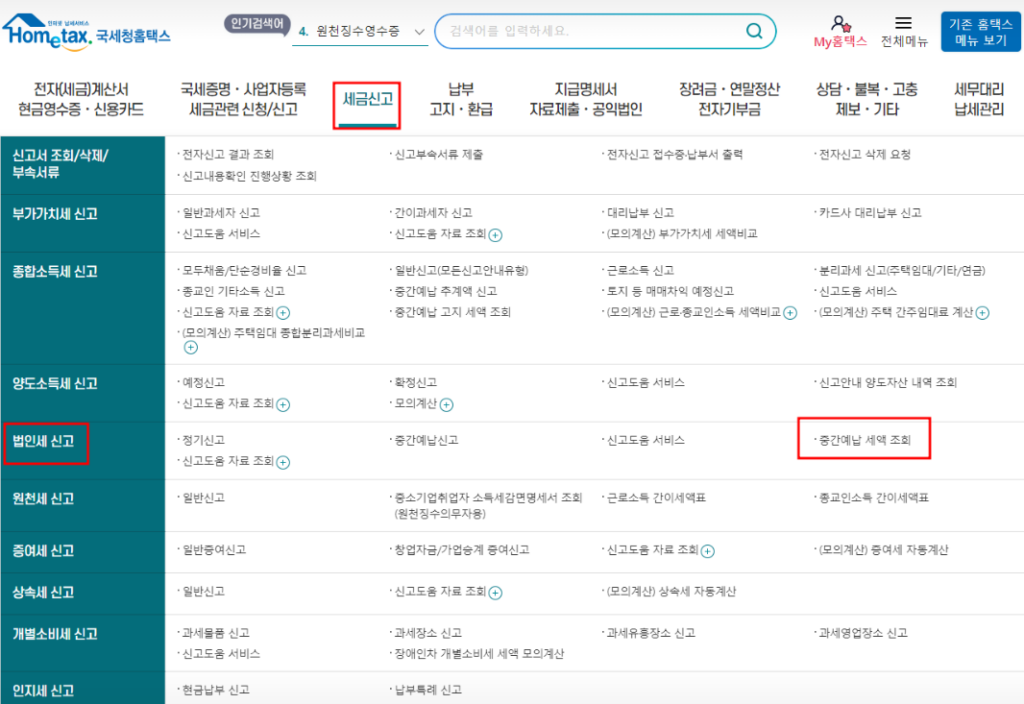
Task: Open 모두채움/단순경비율 신고 link
Action: tap(244, 270)
